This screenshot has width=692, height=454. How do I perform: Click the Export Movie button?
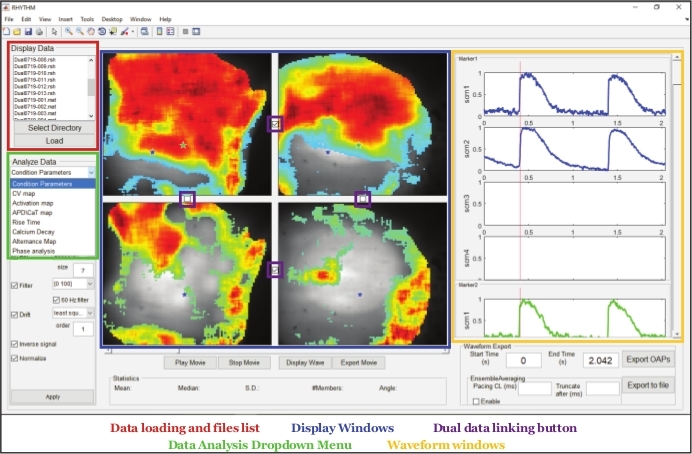(x=359, y=363)
